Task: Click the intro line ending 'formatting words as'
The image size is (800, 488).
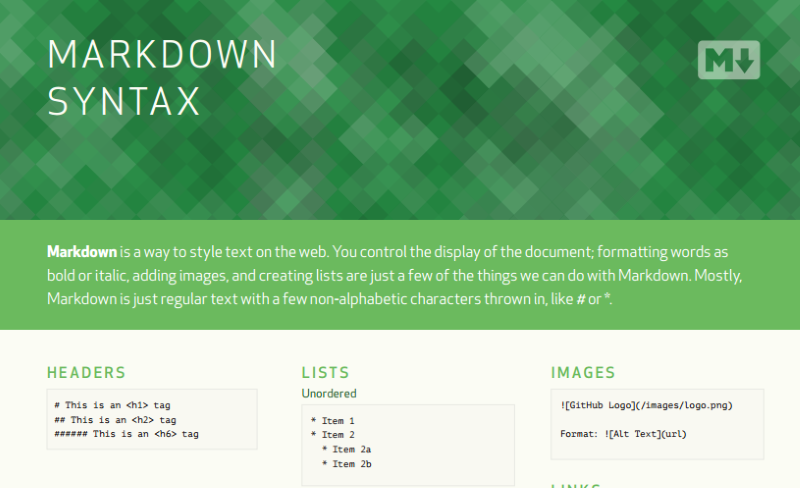Action: (388, 252)
